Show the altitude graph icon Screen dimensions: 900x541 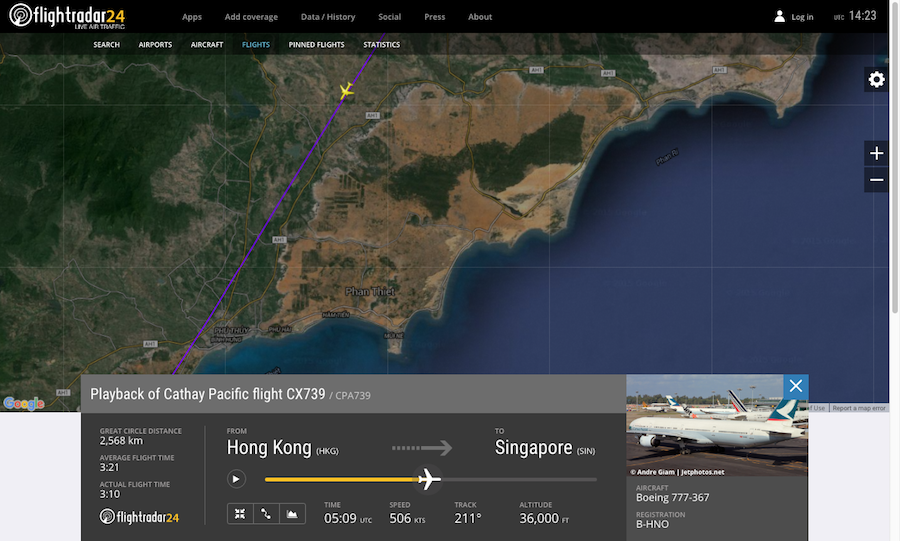click(x=292, y=513)
